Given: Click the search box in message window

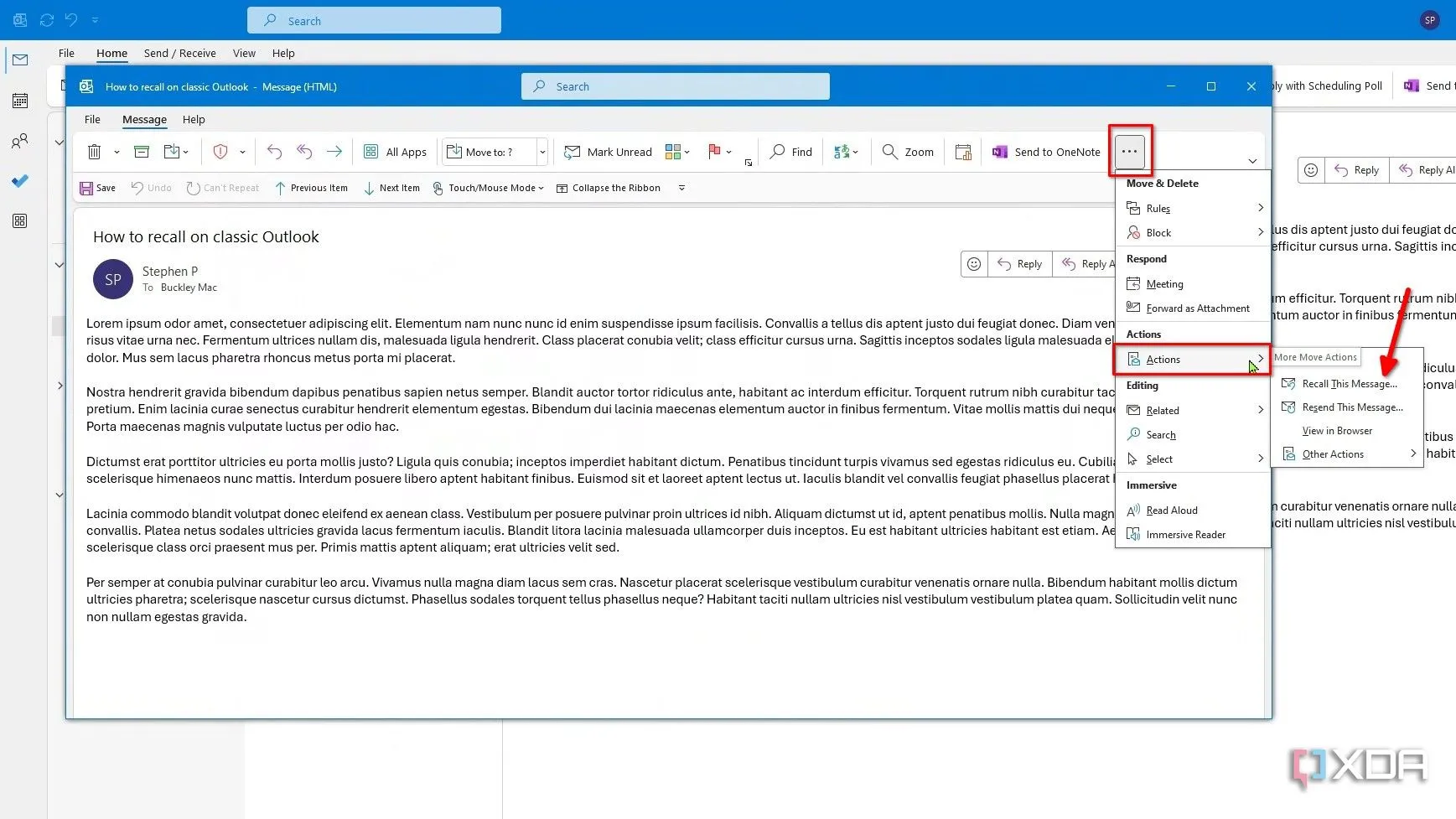Looking at the screenshot, I should click(x=676, y=86).
